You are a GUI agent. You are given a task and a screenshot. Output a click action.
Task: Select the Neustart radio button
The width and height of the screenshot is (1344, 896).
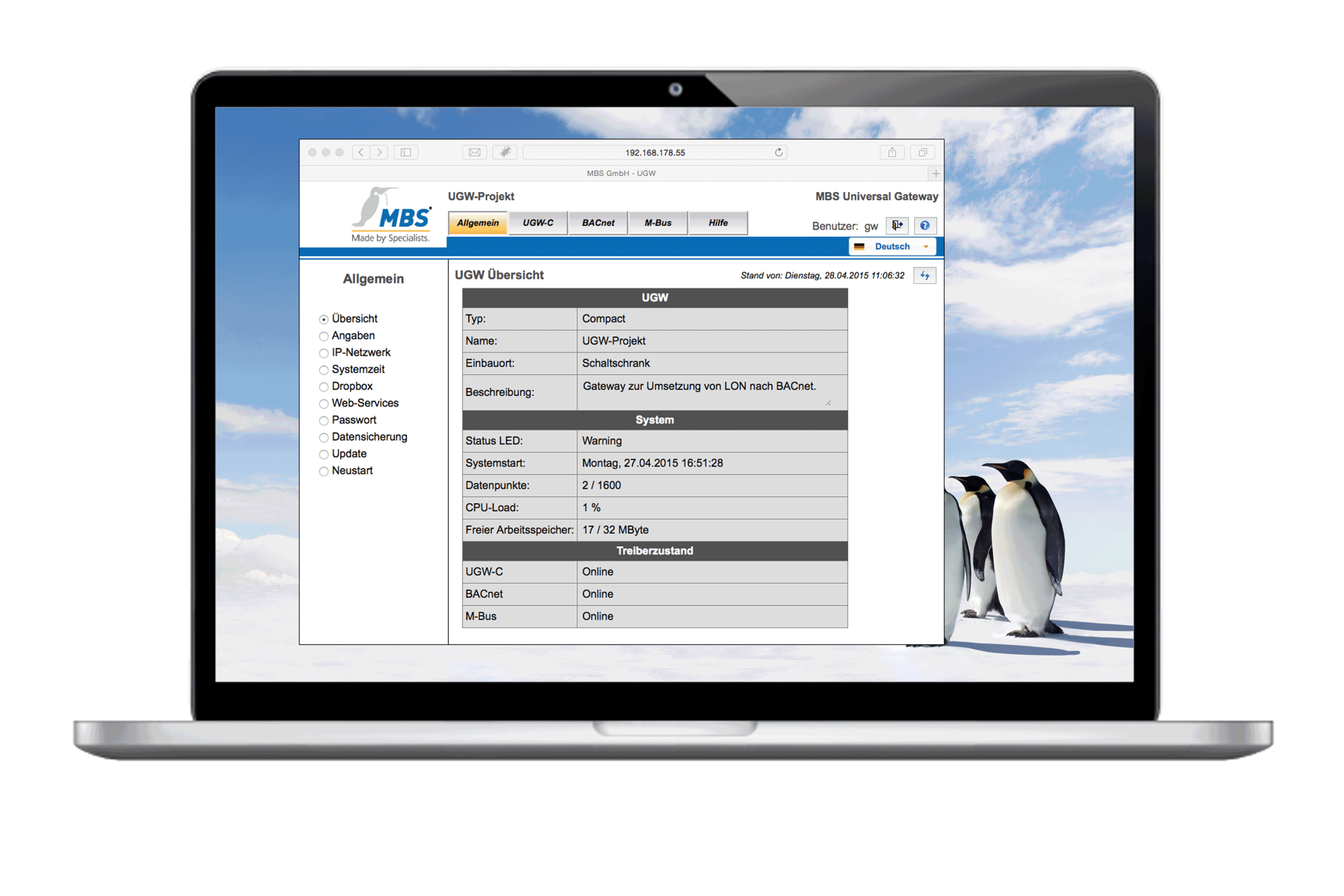pyautogui.click(x=324, y=471)
